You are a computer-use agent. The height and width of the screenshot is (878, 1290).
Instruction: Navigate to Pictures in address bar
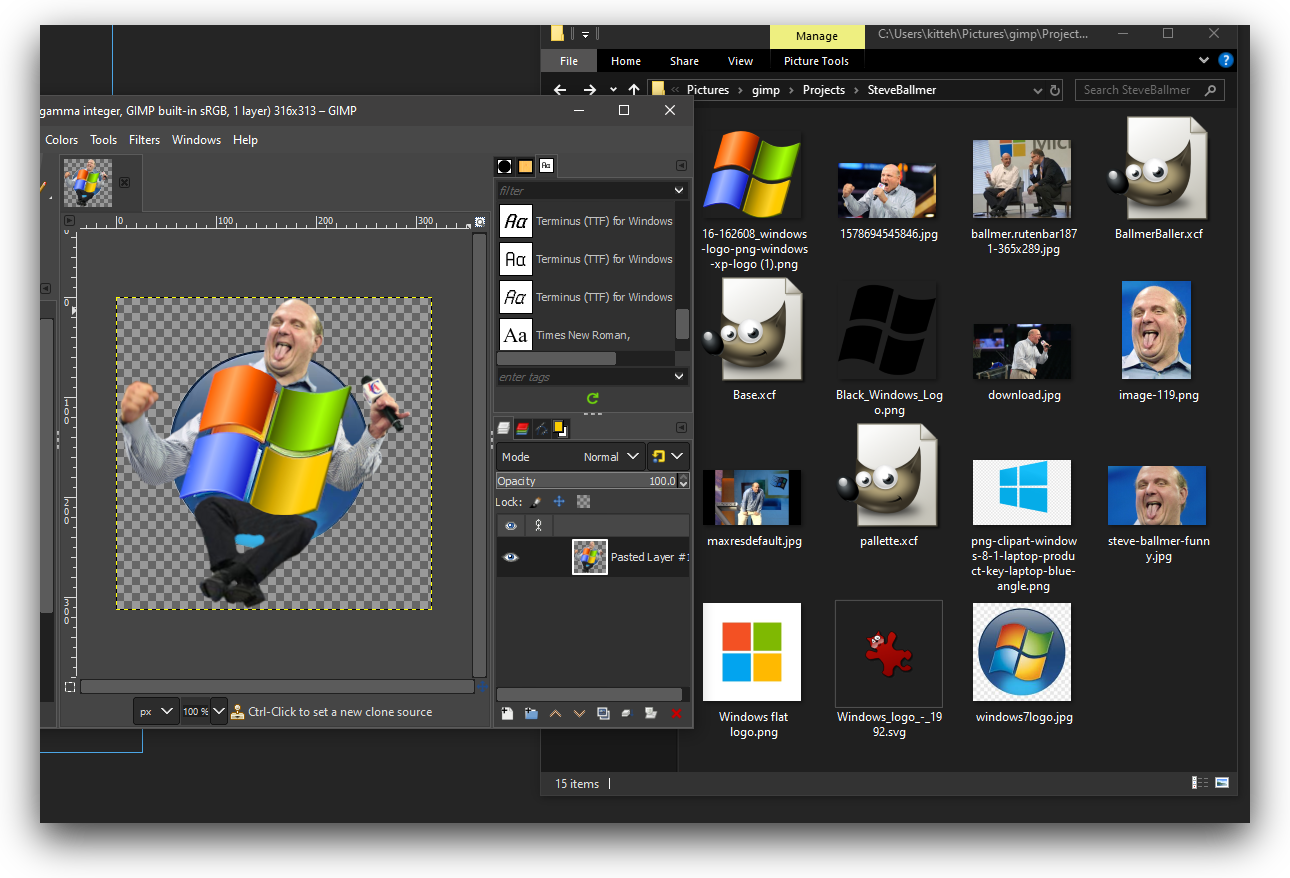tap(708, 90)
